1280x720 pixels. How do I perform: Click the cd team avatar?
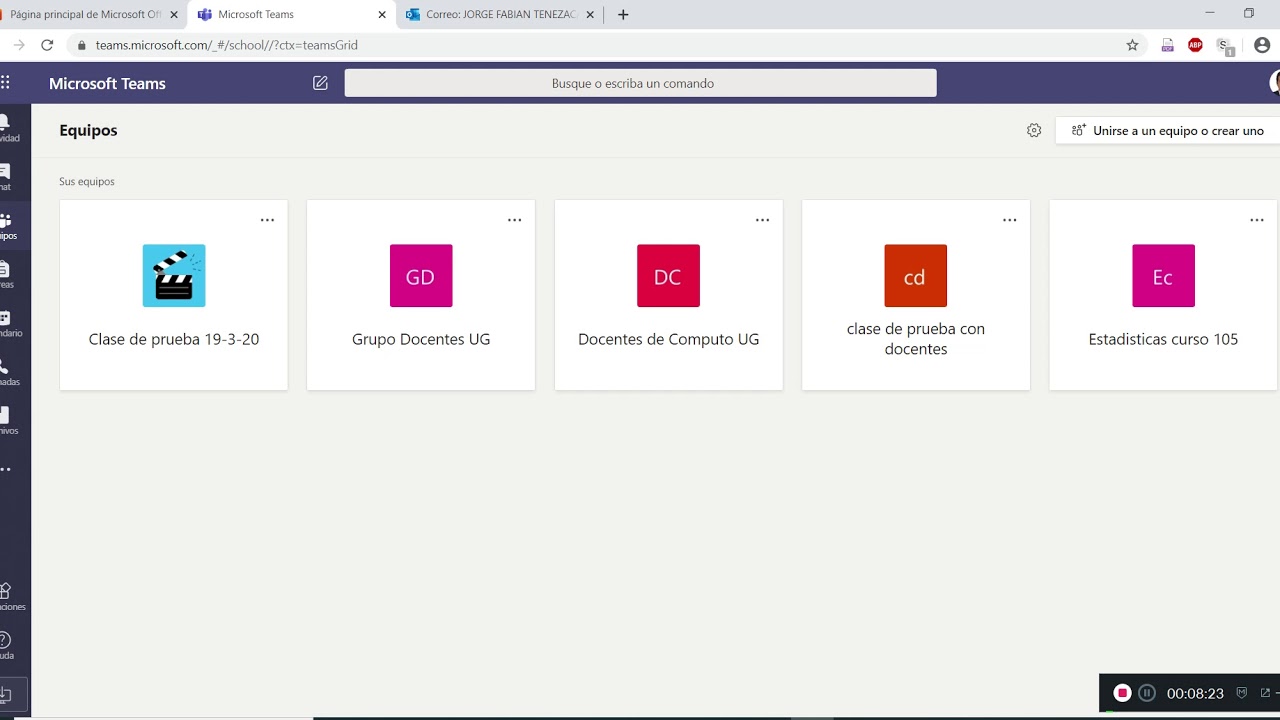tap(915, 275)
